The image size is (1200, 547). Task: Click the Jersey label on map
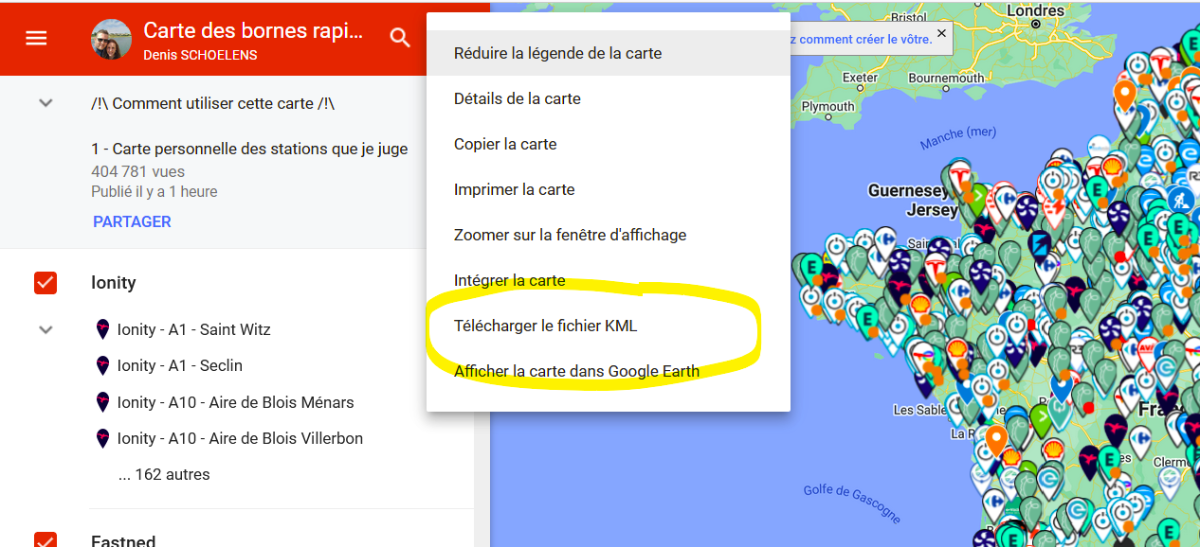(932, 211)
